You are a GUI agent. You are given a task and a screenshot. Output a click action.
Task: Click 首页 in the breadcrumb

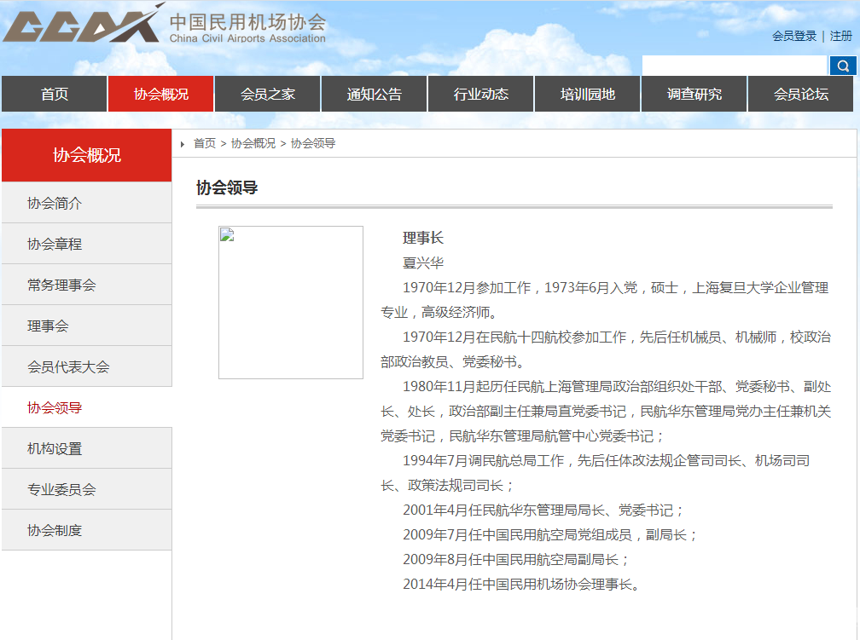click(x=205, y=144)
